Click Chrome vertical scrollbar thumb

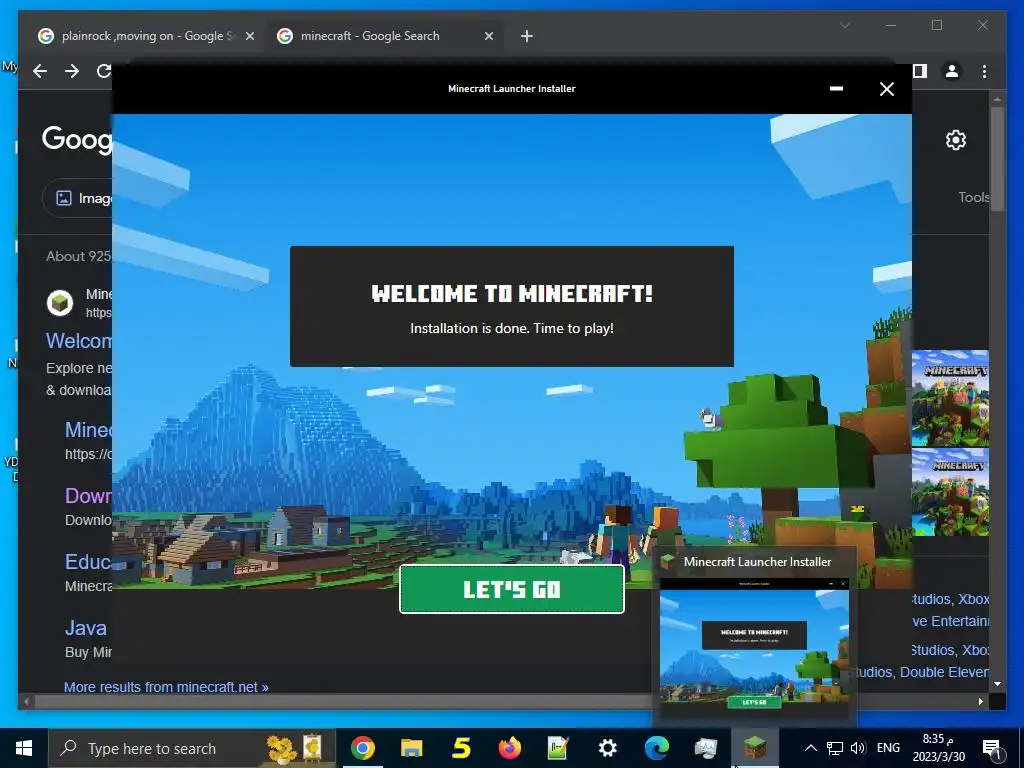[x=997, y=159]
